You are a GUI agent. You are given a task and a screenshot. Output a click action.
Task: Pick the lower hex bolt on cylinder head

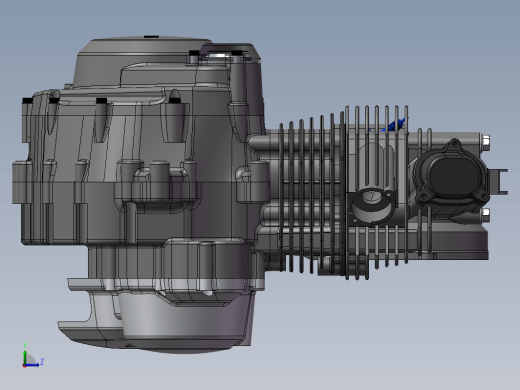click(x=485, y=214)
